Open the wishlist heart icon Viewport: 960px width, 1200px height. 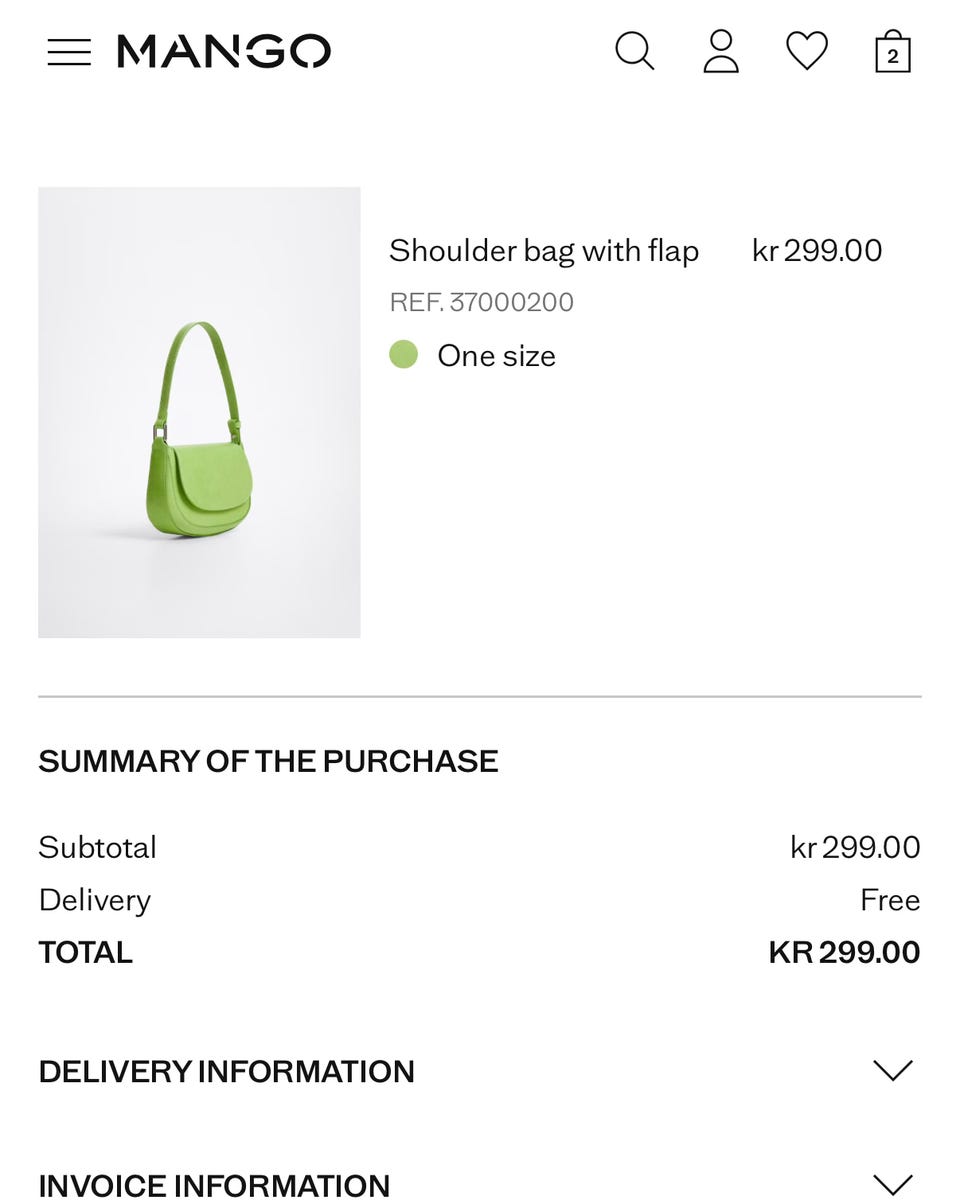coord(806,51)
